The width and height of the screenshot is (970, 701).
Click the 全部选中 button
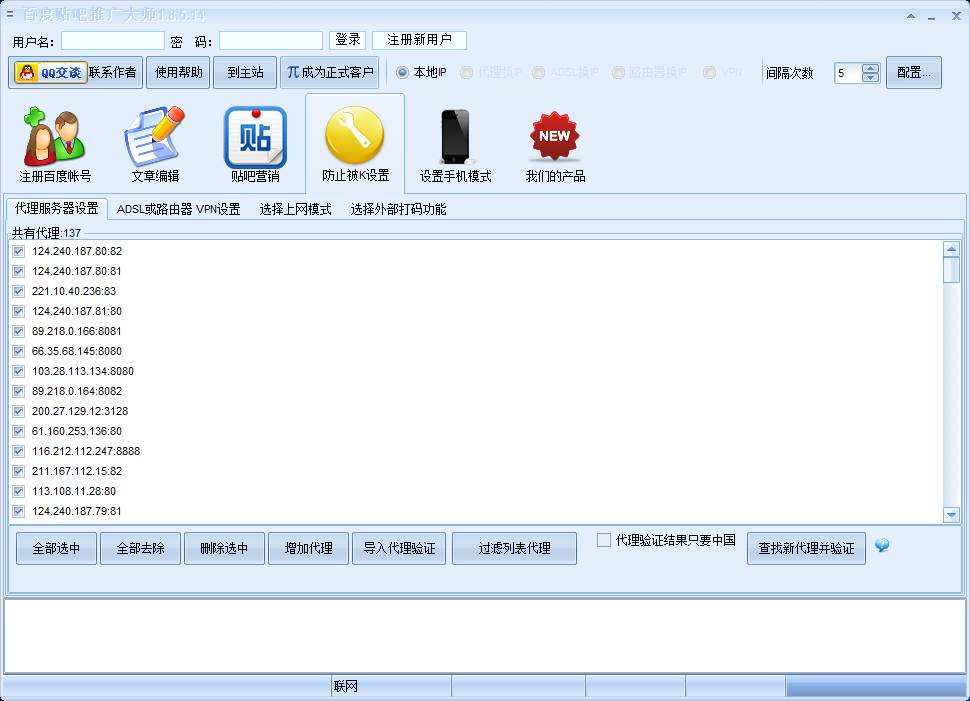coord(56,548)
